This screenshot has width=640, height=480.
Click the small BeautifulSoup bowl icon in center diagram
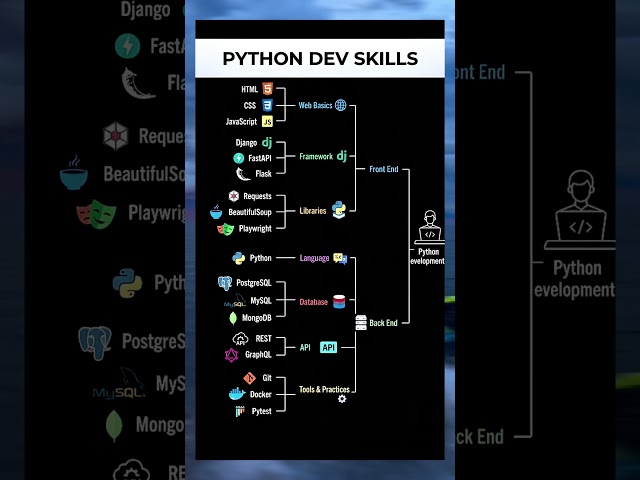(x=216, y=212)
